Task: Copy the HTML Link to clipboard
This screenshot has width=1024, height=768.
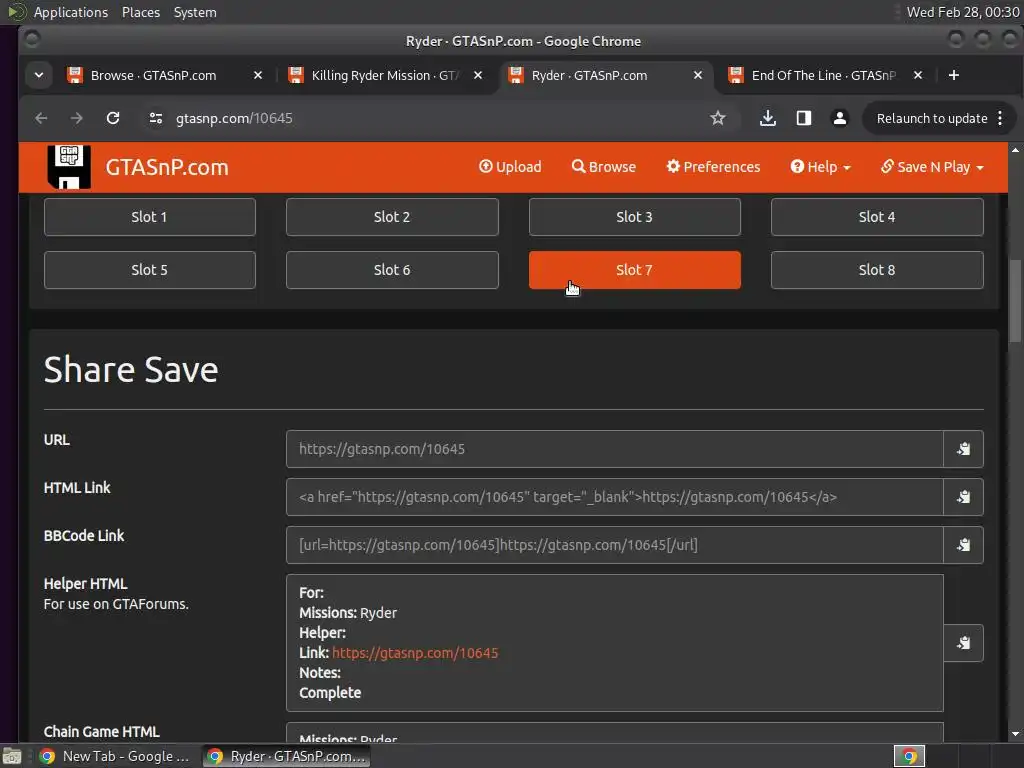Action: [963, 497]
